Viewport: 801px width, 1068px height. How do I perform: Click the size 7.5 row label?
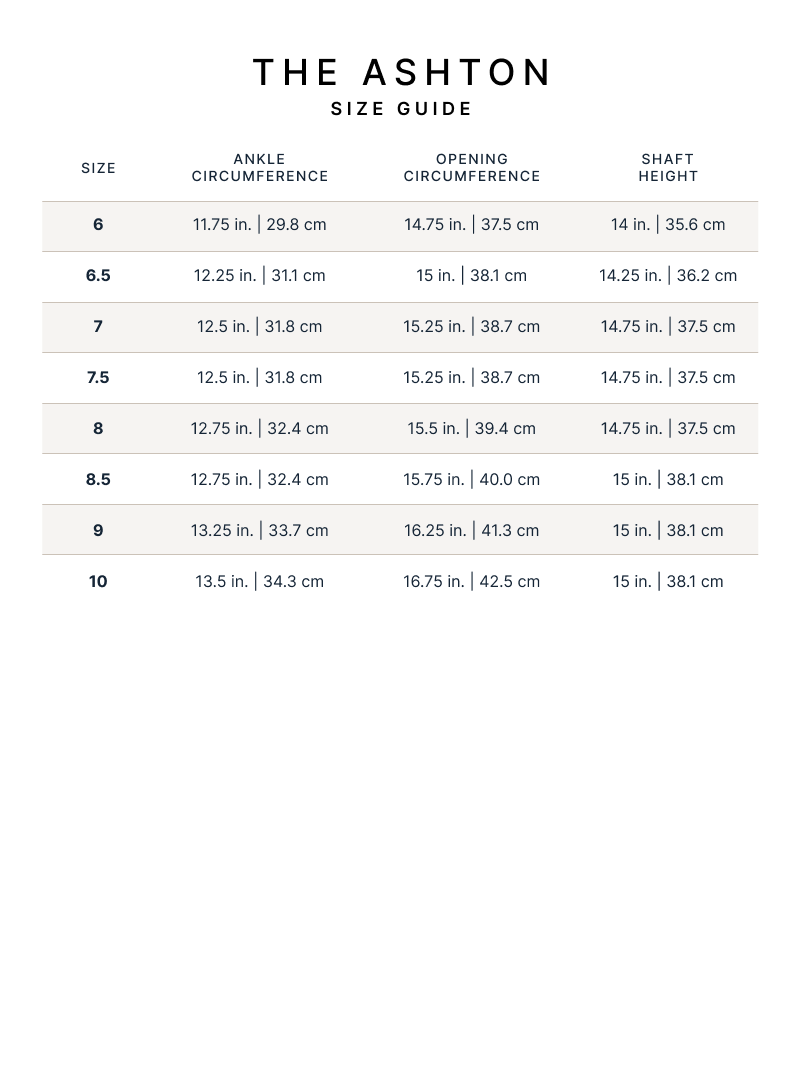(x=98, y=378)
